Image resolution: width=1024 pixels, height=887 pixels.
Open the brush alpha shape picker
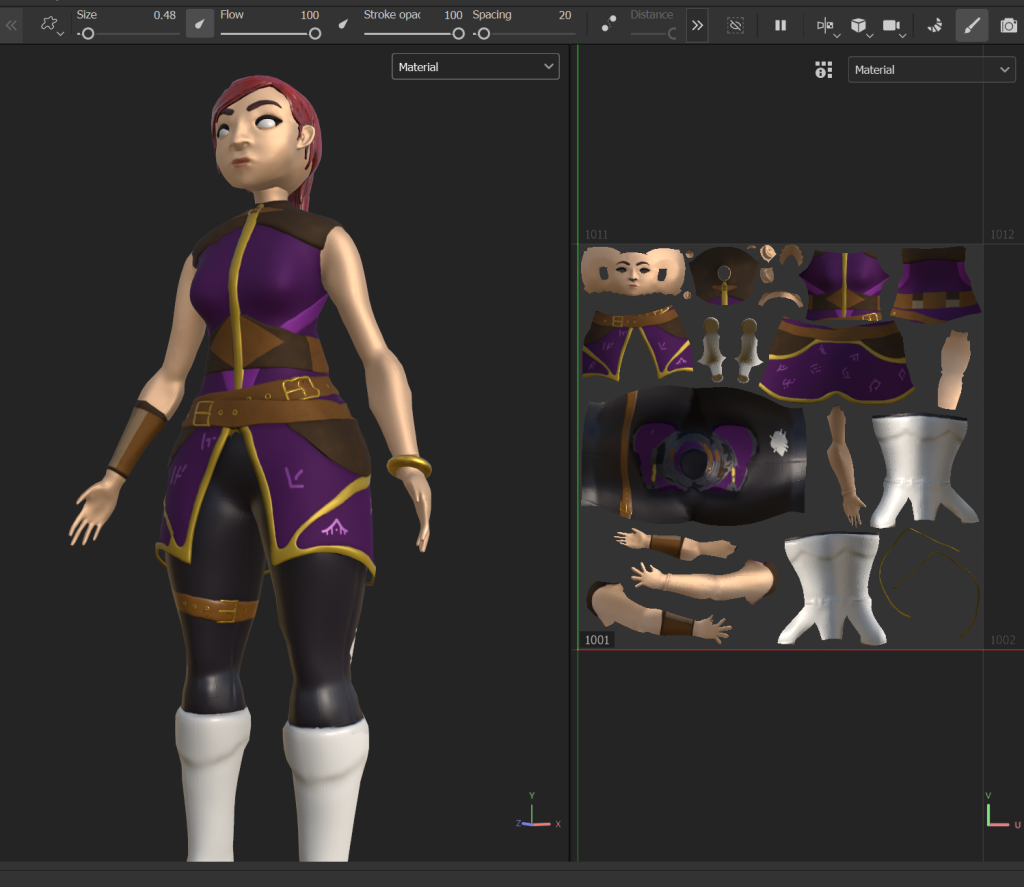pos(50,25)
